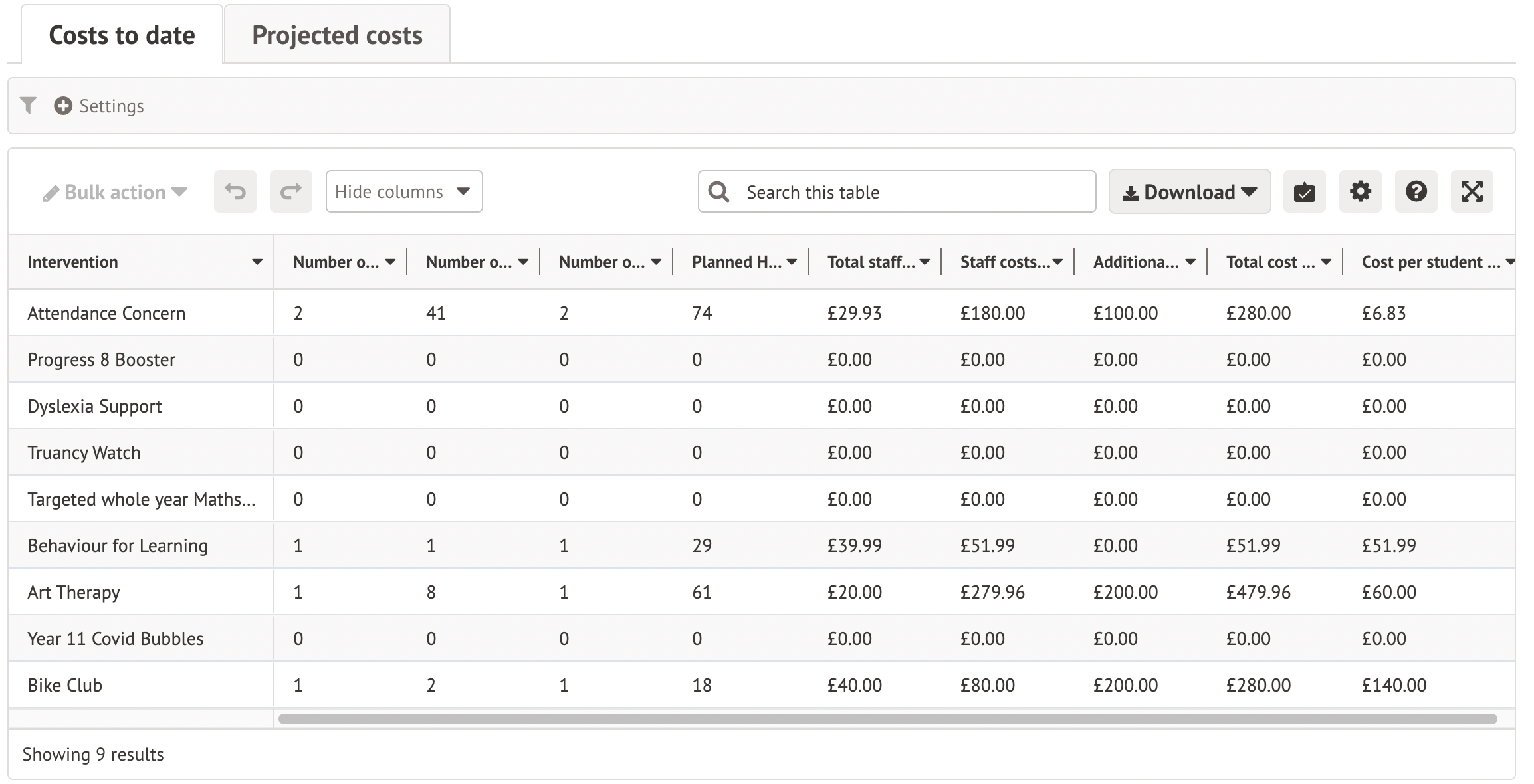The height and width of the screenshot is (784, 1534).
Task: Expand table to fullscreen
Action: pos(1472,192)
